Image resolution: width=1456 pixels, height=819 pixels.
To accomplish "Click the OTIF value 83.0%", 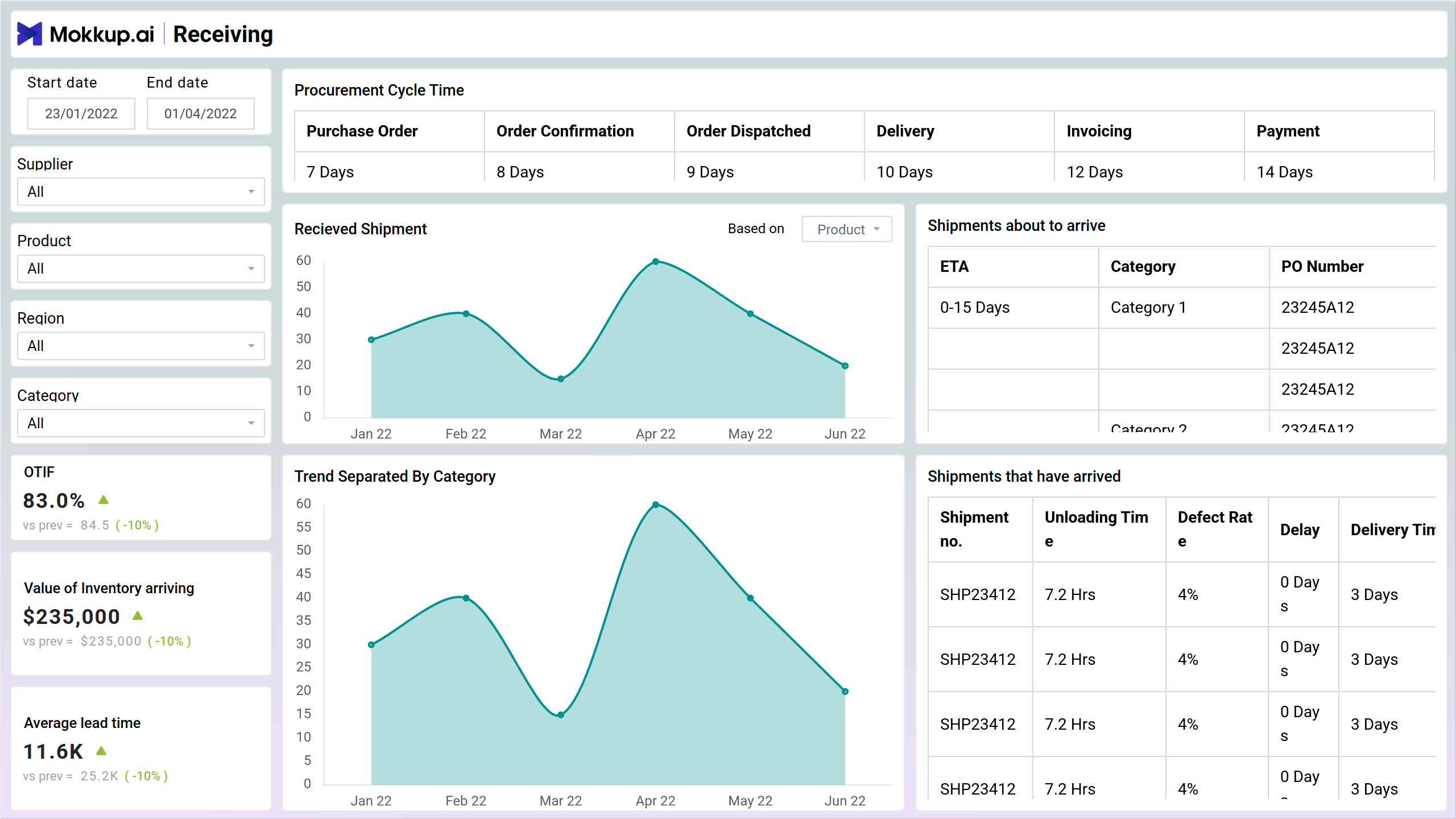I will (53, 500).
